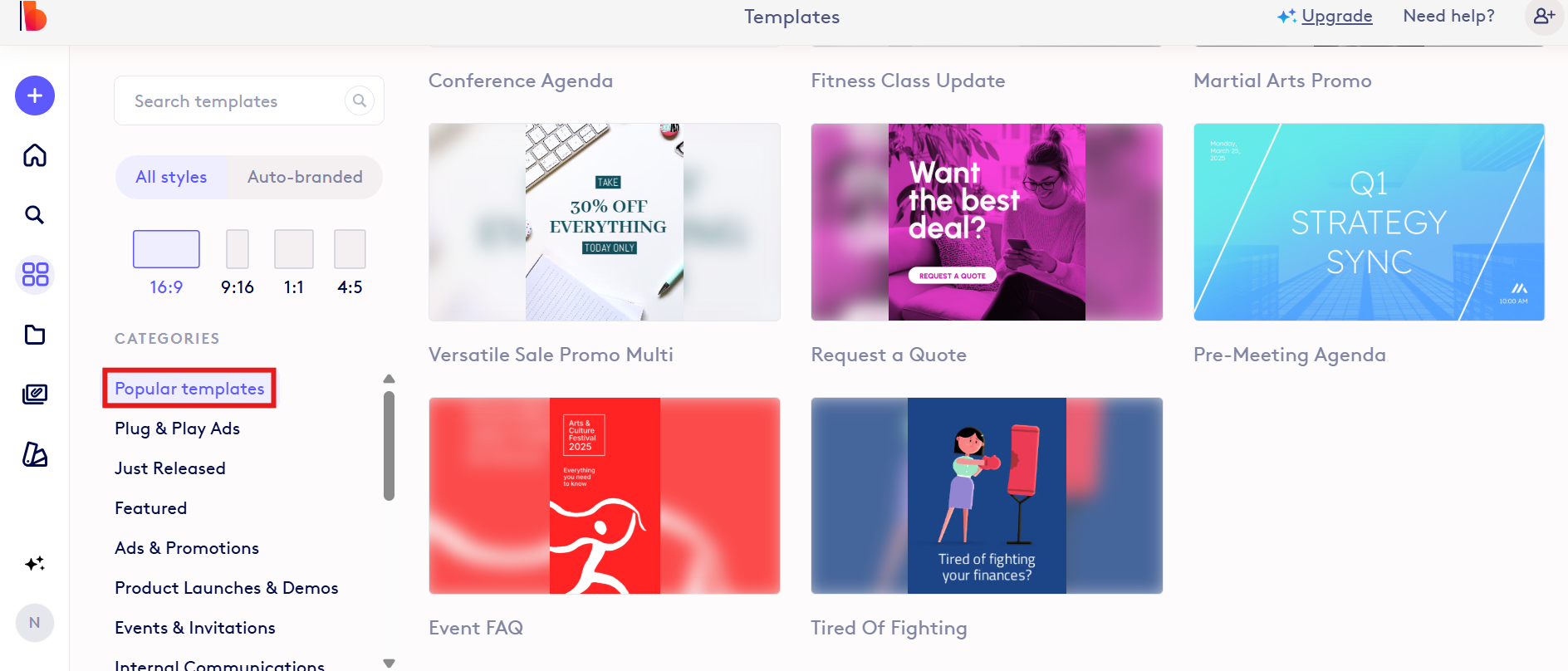Open the templates grid sidebar icon
The height and width of the screenshot is (671, 1568).
pos(35,275)
